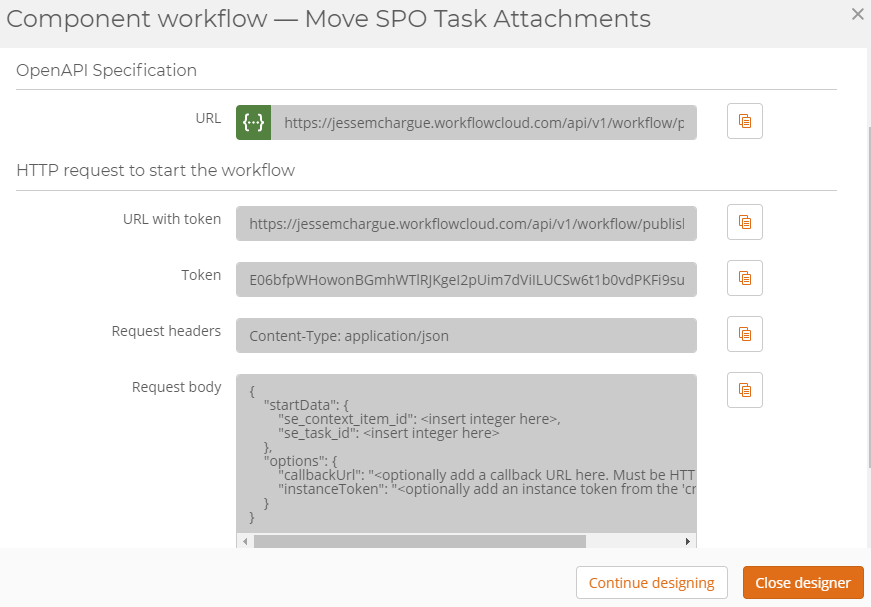The image size is (871, 607).
Task: Click the left arrow of the horizontal scrollbar
Action: click(x=245, y=541)
